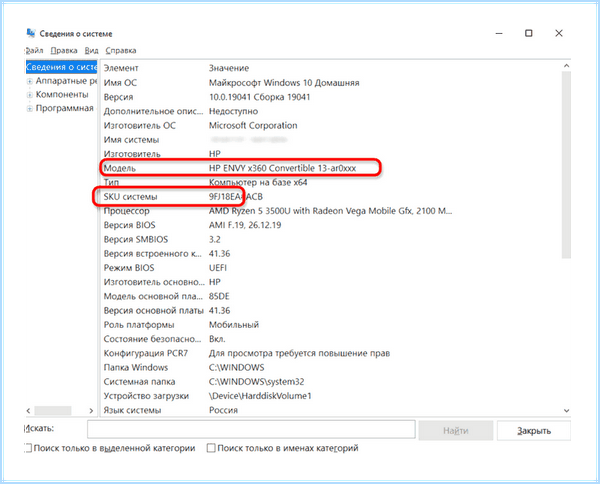Enable Поиск только в выделенной категории checkbox
This screenshot has height=484, width=600.
(28, 448)
